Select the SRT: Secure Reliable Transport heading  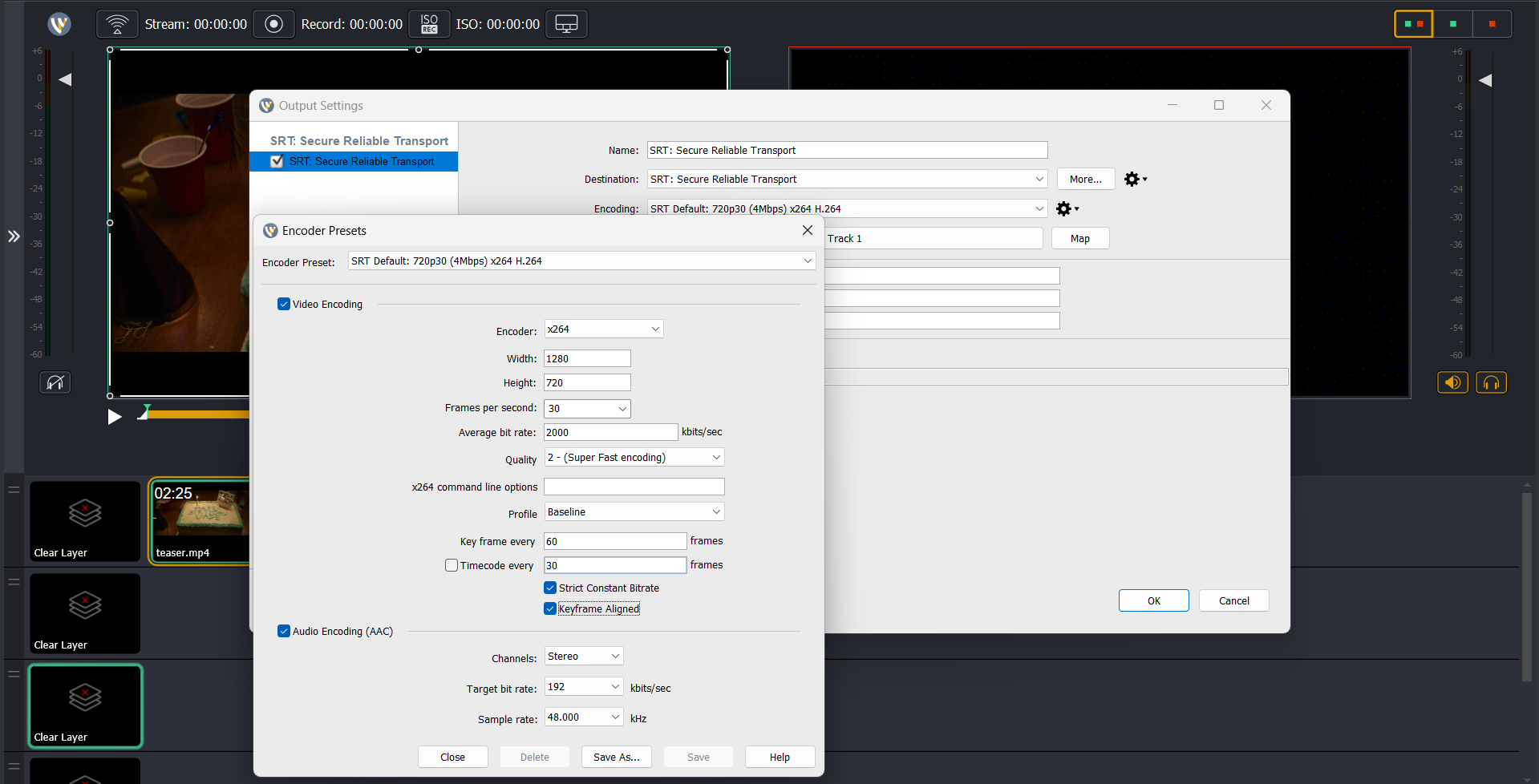[358, 140]
